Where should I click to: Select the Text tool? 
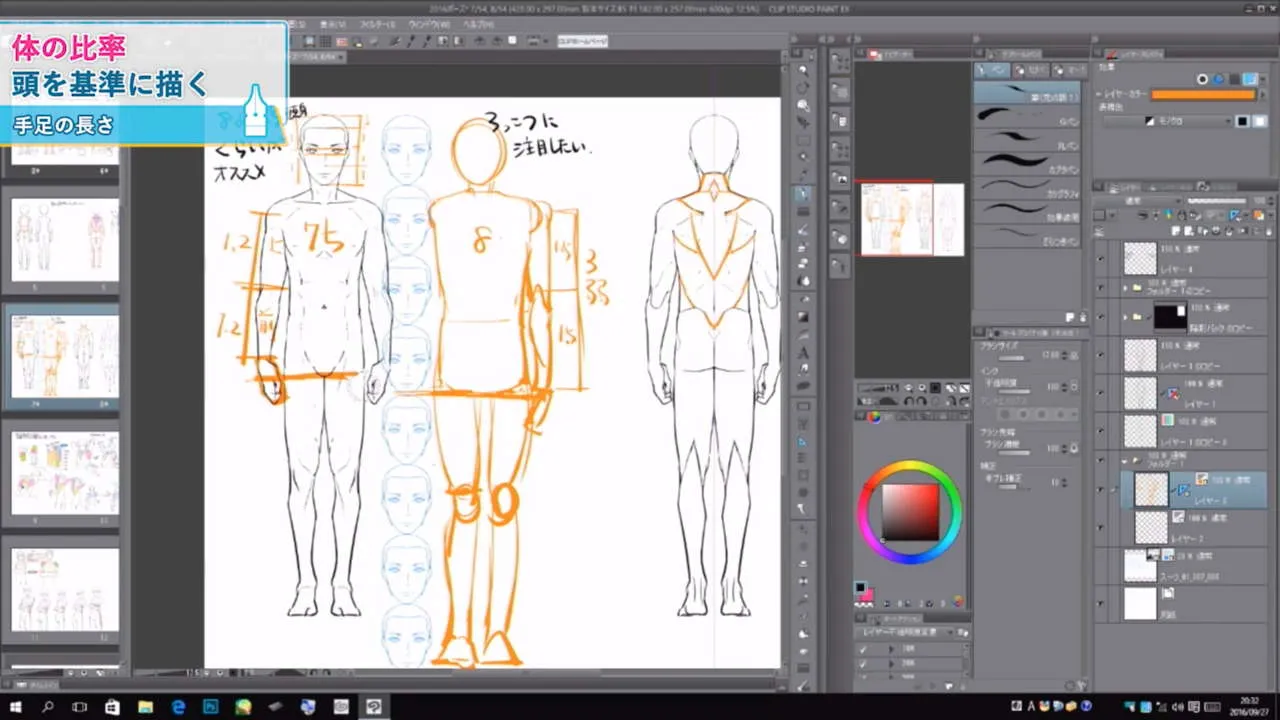point(804,349)
